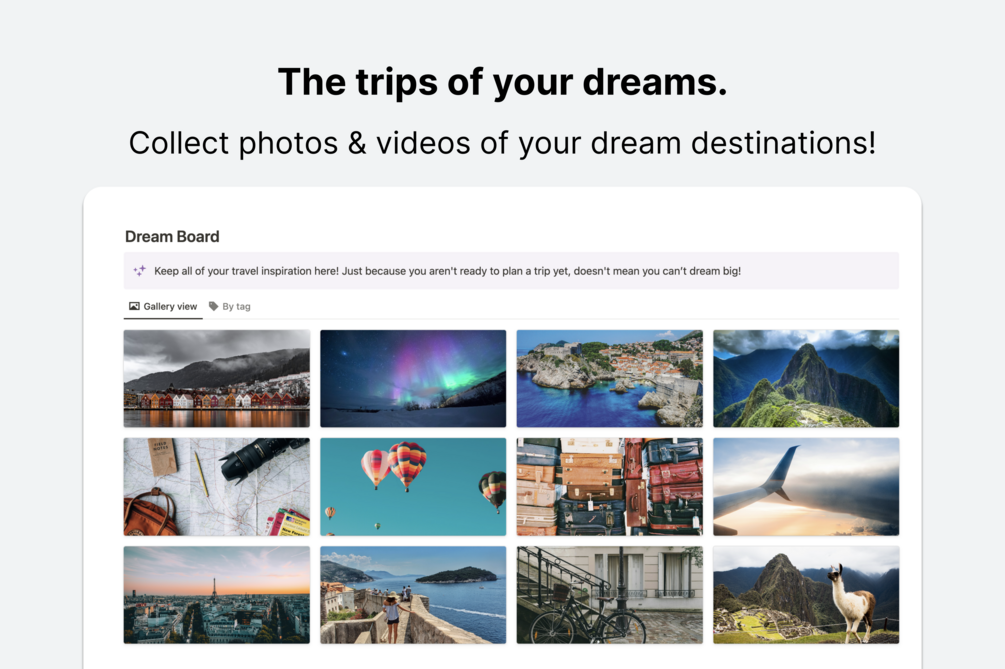Click the tag icon beside By tag

pos(213,306)
